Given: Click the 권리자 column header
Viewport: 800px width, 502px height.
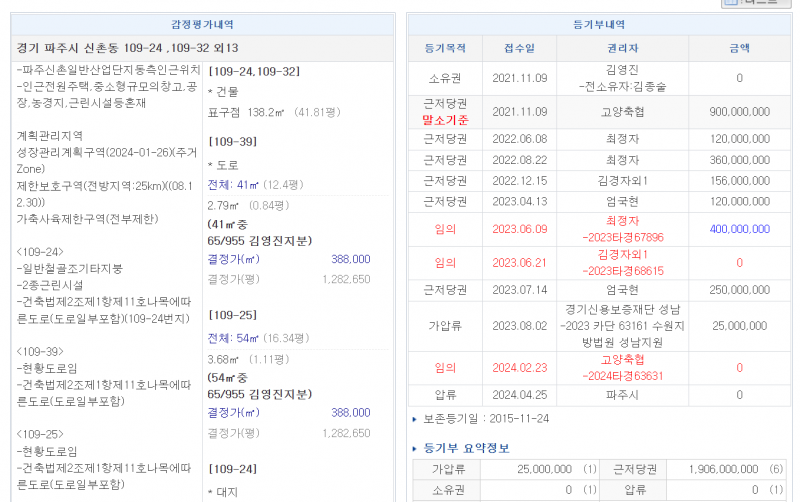Looking at the screenshot, I should tap(624, 47).
